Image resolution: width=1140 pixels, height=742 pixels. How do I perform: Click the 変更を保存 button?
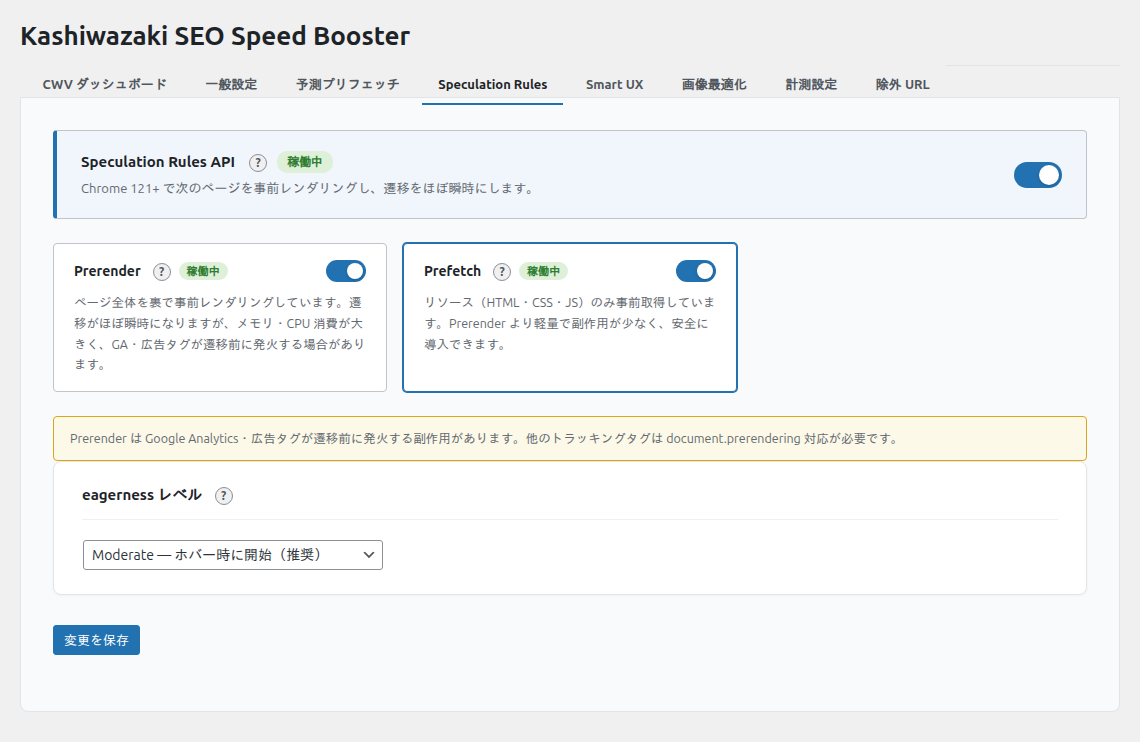pyautogui.click(x=96, y=640)
